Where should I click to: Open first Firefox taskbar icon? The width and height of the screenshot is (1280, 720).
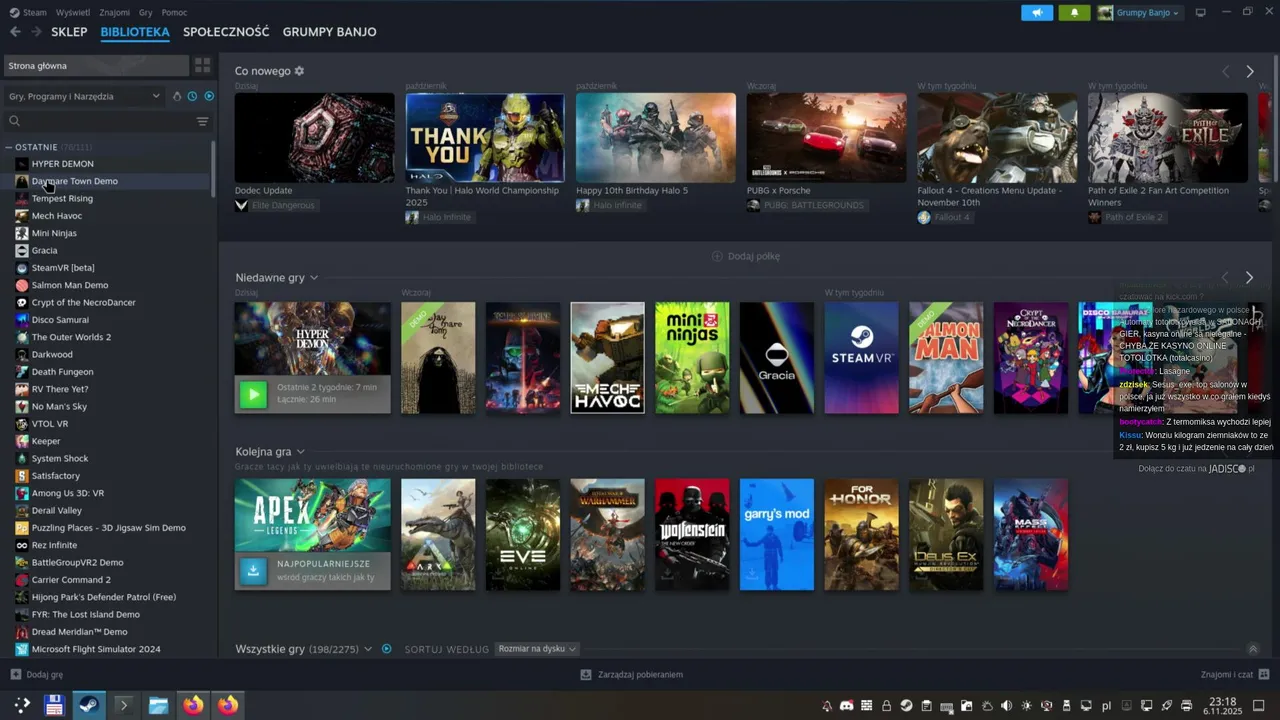coord(193,705)
